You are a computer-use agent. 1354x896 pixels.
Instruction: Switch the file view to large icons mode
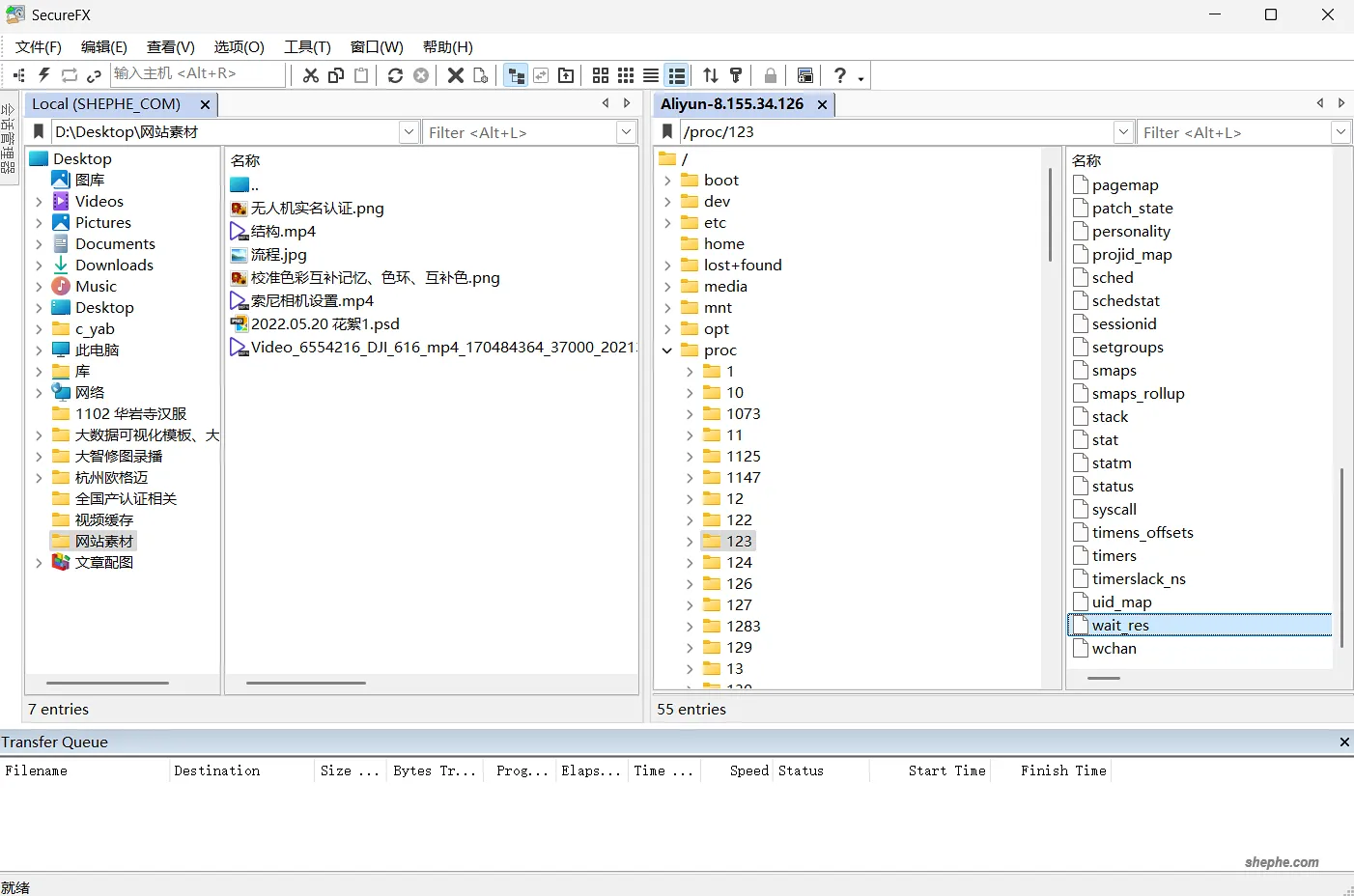tap(601, 75)
